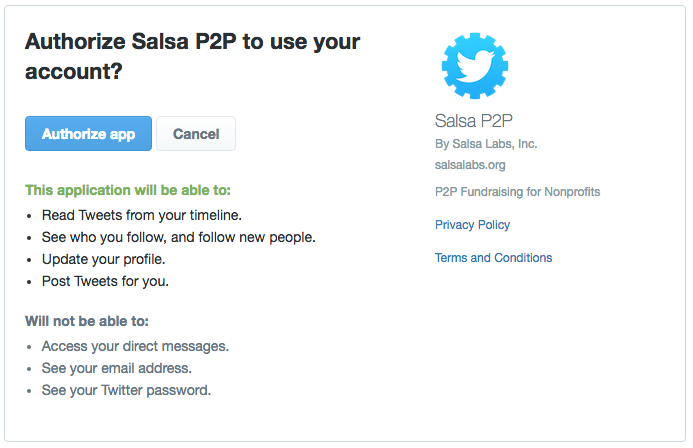Select the 'Read Tweets from your timeline' permission
The height and width of the screenshot is (448, 693).
[x=141, y=215]
